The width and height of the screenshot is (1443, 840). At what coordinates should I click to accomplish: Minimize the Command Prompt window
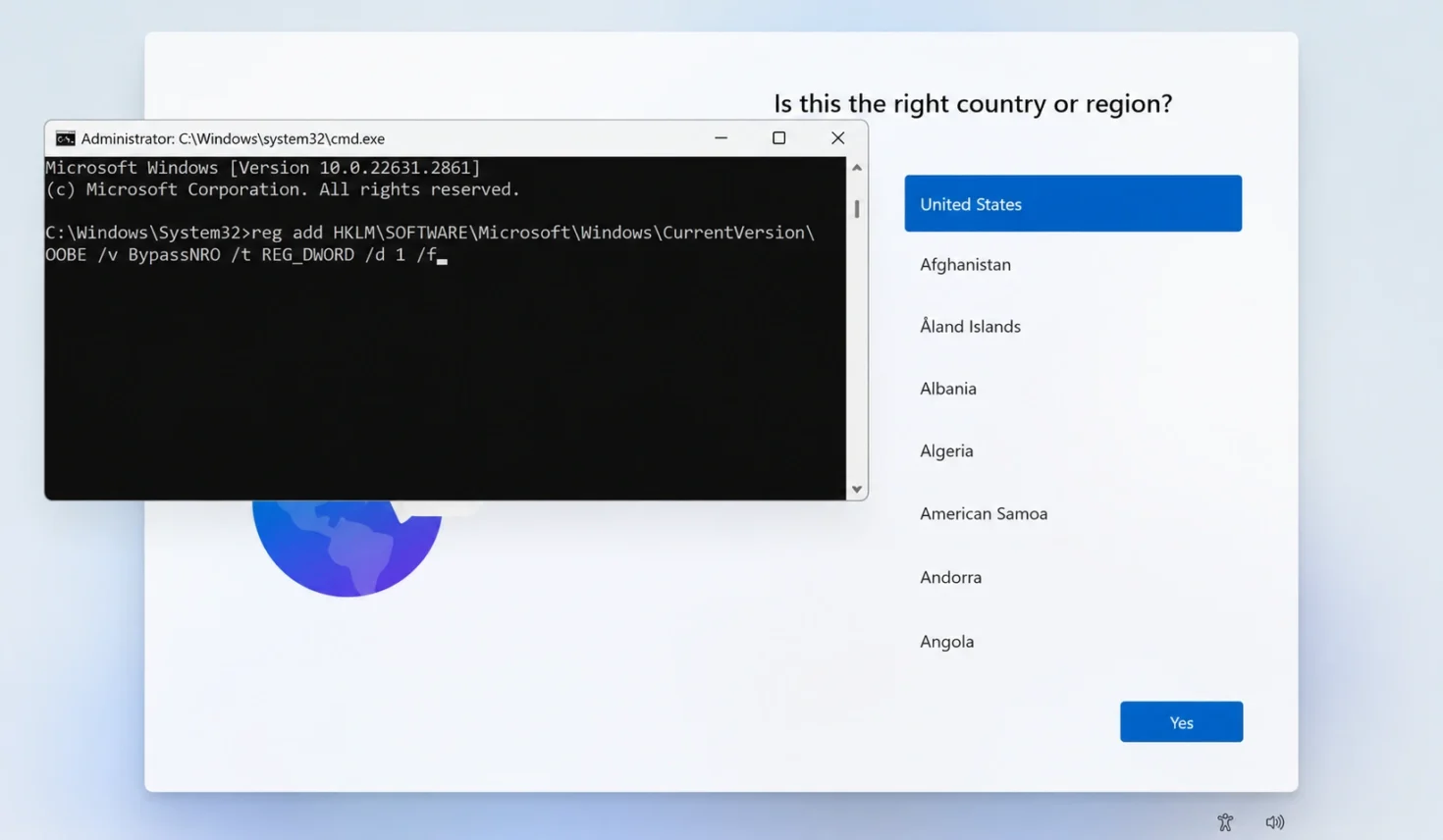721,138
